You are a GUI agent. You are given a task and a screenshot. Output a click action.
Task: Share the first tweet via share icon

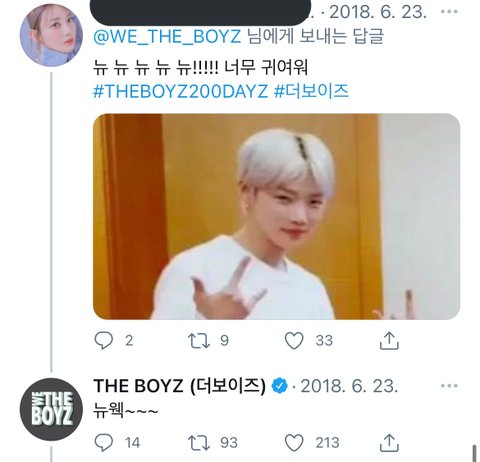pyautogui.click(x=389, y=341)
